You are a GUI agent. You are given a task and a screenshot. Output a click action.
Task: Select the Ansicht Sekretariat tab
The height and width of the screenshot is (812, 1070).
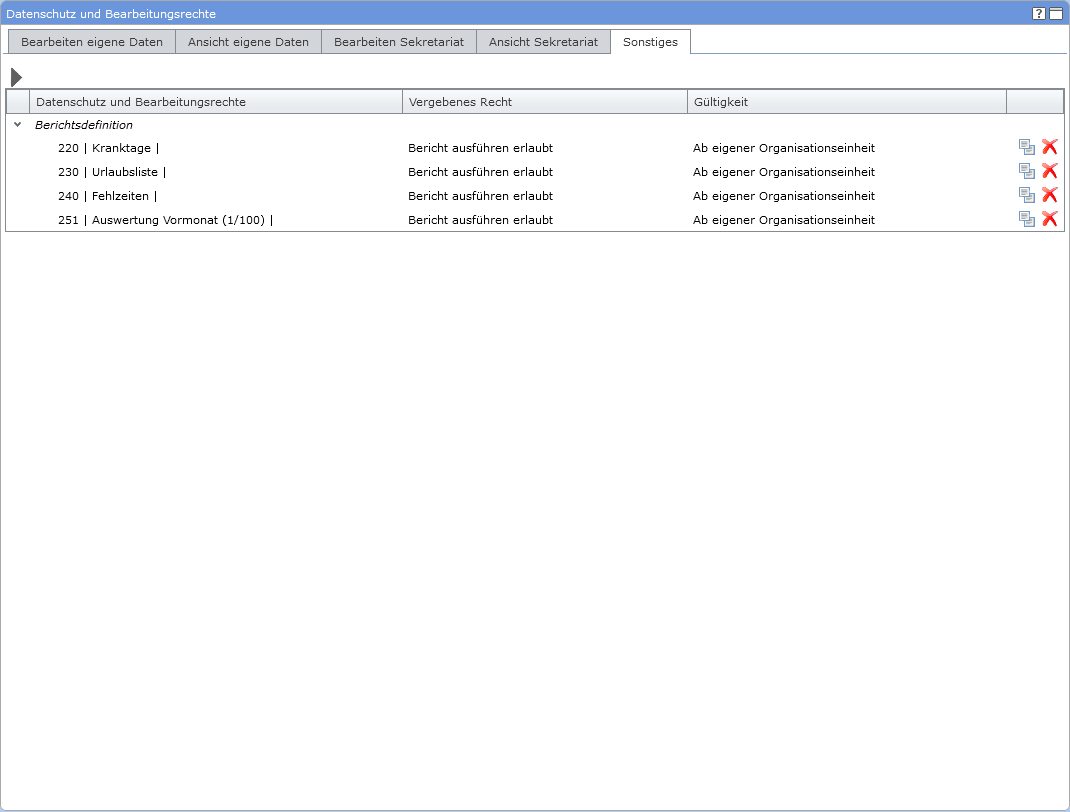pos(543,42)
